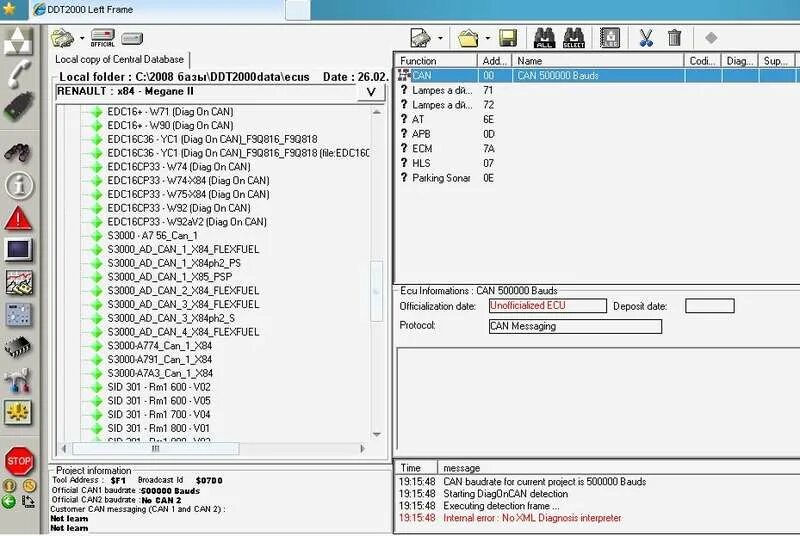
Task: Click the control panel knobs sidebar icon
Action: [x=19, y=315]
